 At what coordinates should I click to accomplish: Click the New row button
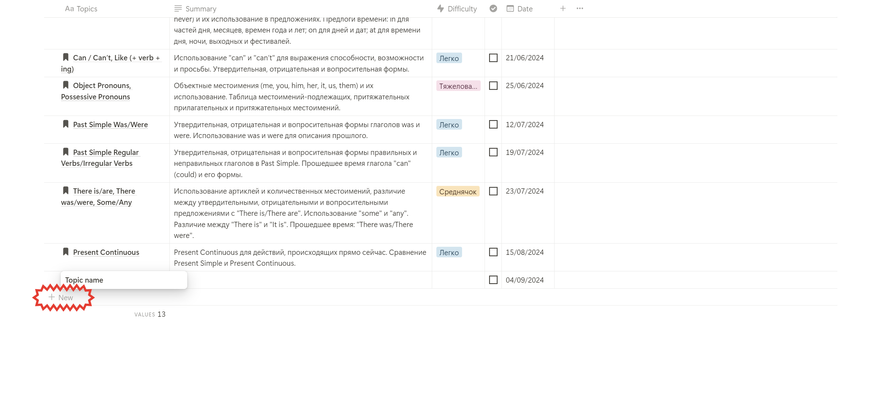pos(61,298)
